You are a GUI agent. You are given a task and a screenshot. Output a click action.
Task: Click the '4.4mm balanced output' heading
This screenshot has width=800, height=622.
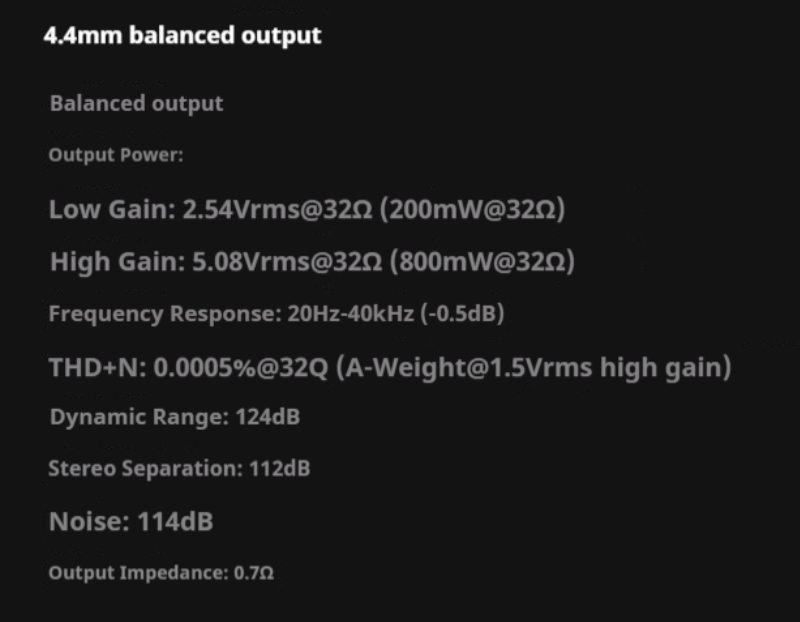coord(183,36)
